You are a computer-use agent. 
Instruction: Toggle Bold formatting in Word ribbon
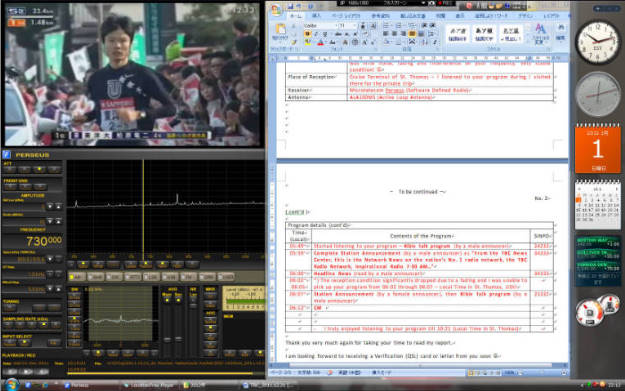click(307, 34)
